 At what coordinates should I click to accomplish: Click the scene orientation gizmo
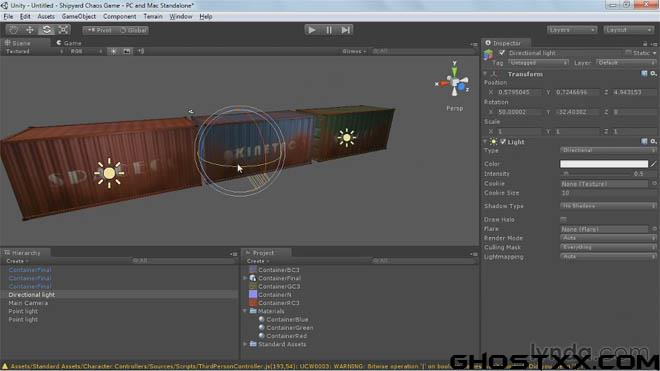click(454, 82)
